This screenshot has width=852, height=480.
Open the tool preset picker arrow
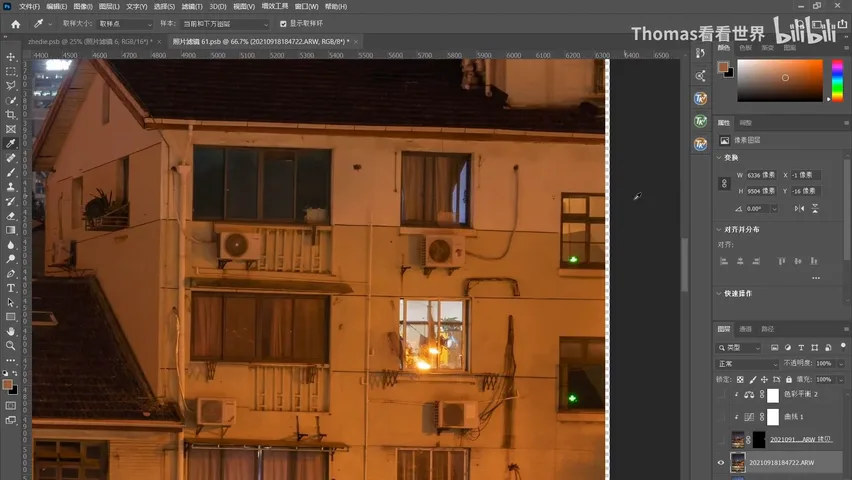pos(50,24)
